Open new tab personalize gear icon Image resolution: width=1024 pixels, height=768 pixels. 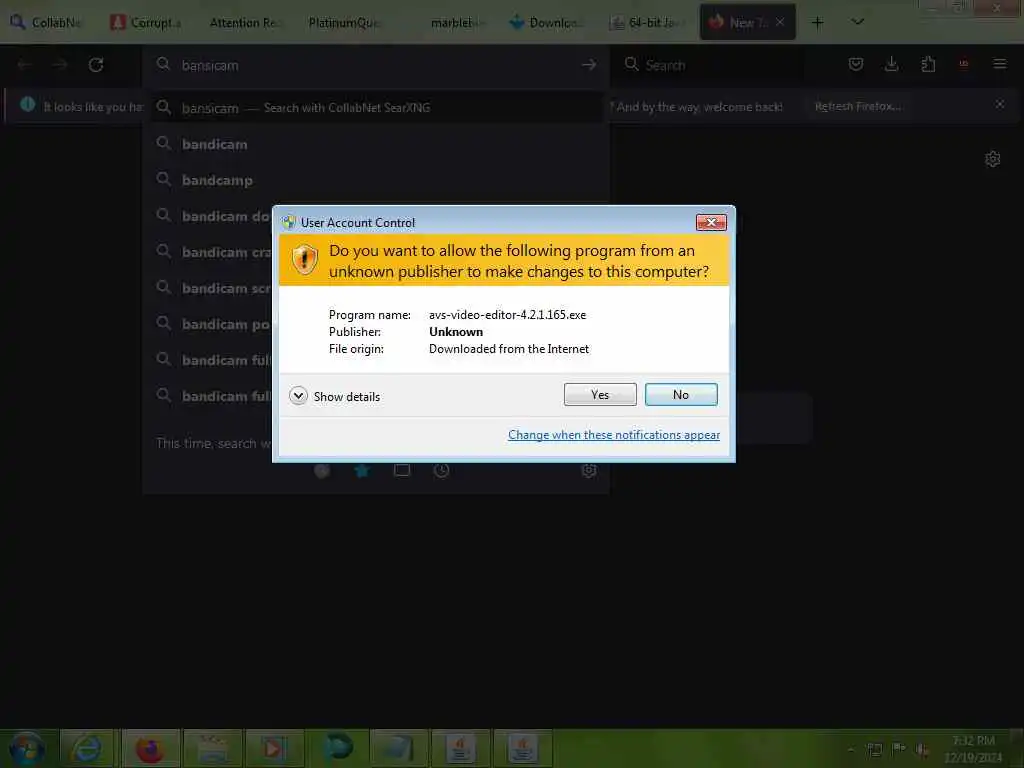[993, 159]
